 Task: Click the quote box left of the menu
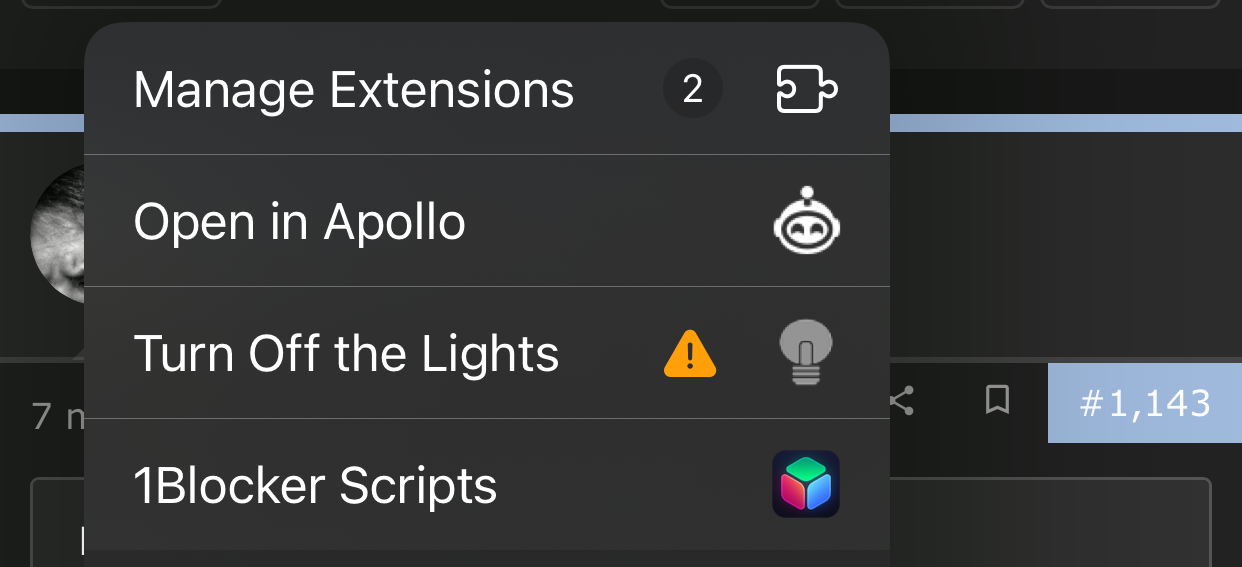pyautogui.click(x=57, y=522)
